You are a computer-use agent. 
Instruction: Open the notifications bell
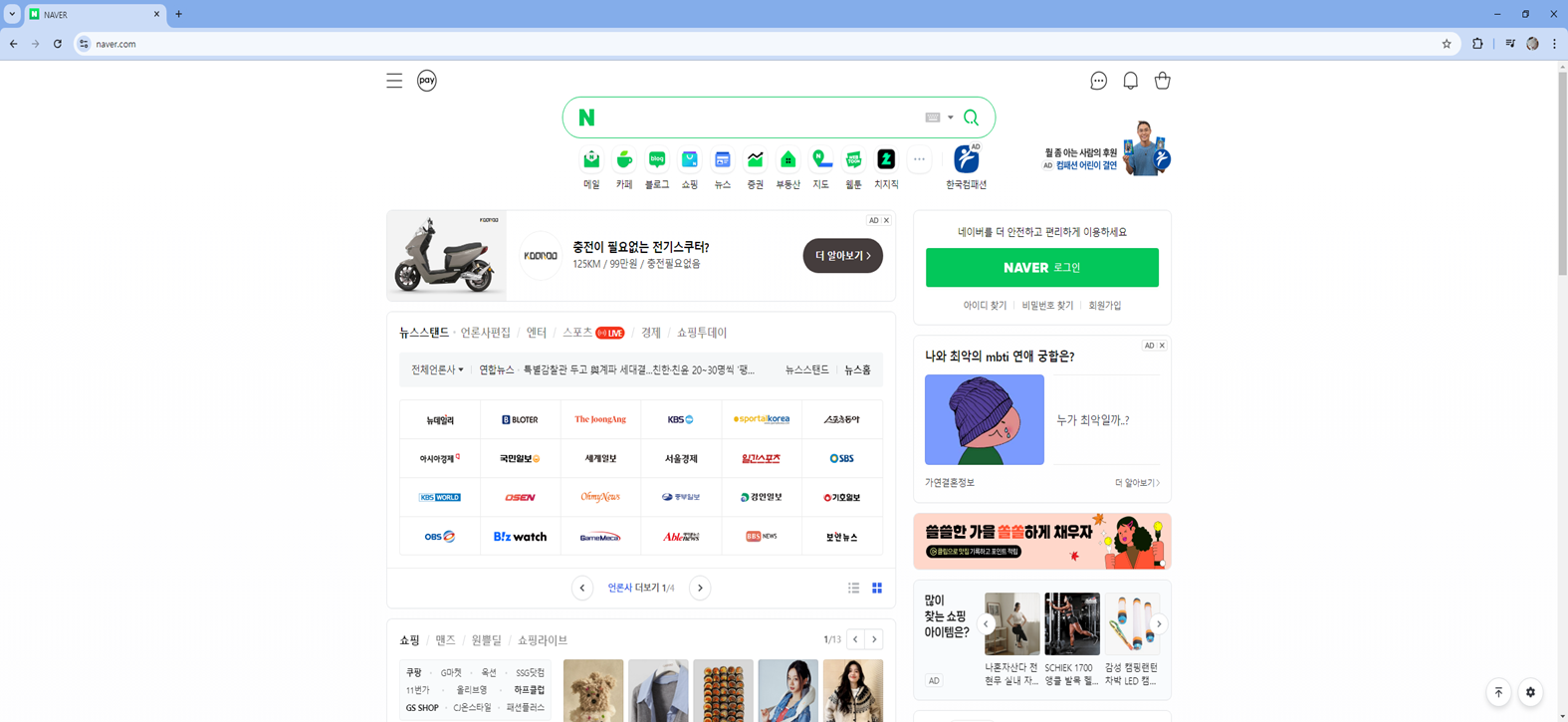click(x=1130, y=81)
